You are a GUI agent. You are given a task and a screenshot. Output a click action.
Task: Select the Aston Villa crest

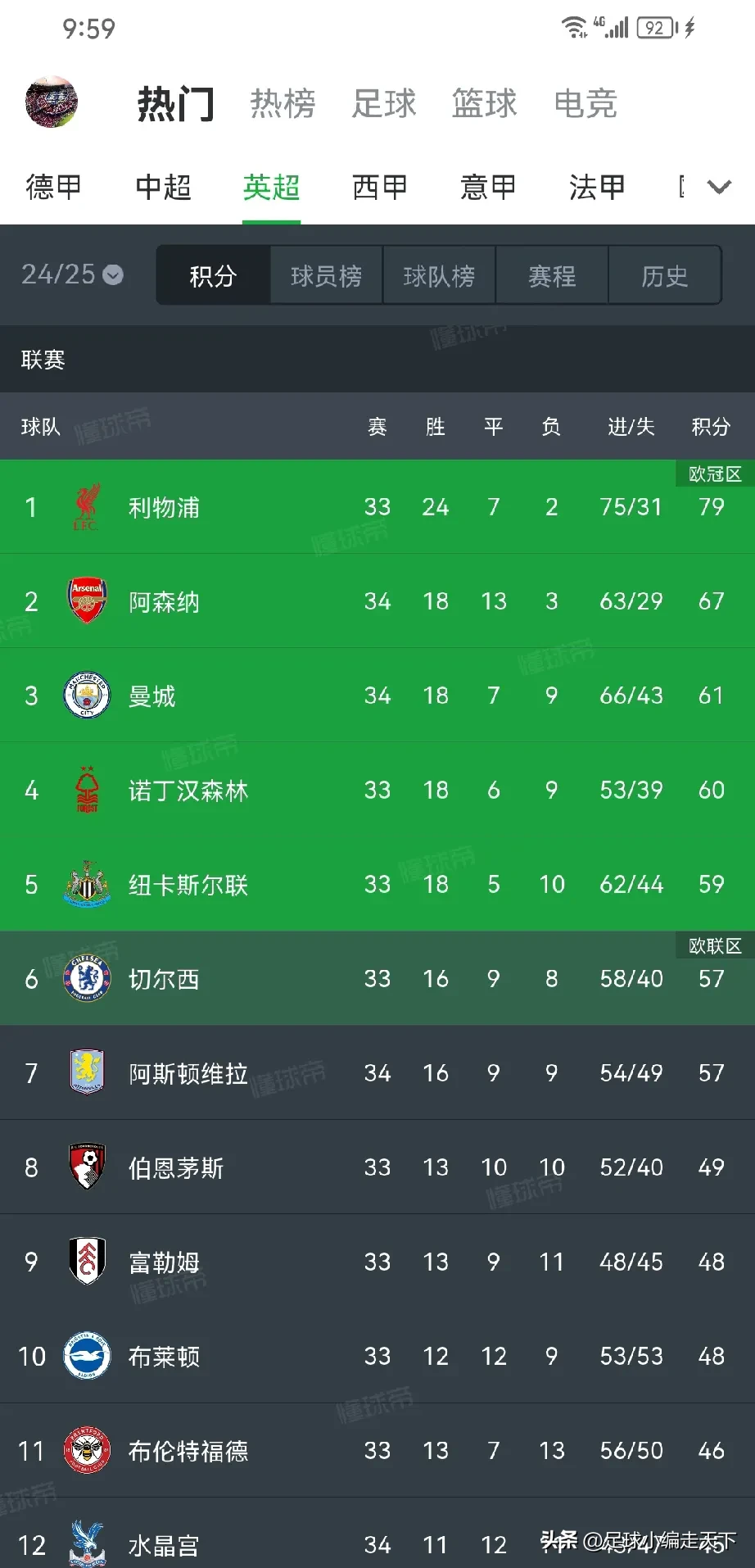87,1072
